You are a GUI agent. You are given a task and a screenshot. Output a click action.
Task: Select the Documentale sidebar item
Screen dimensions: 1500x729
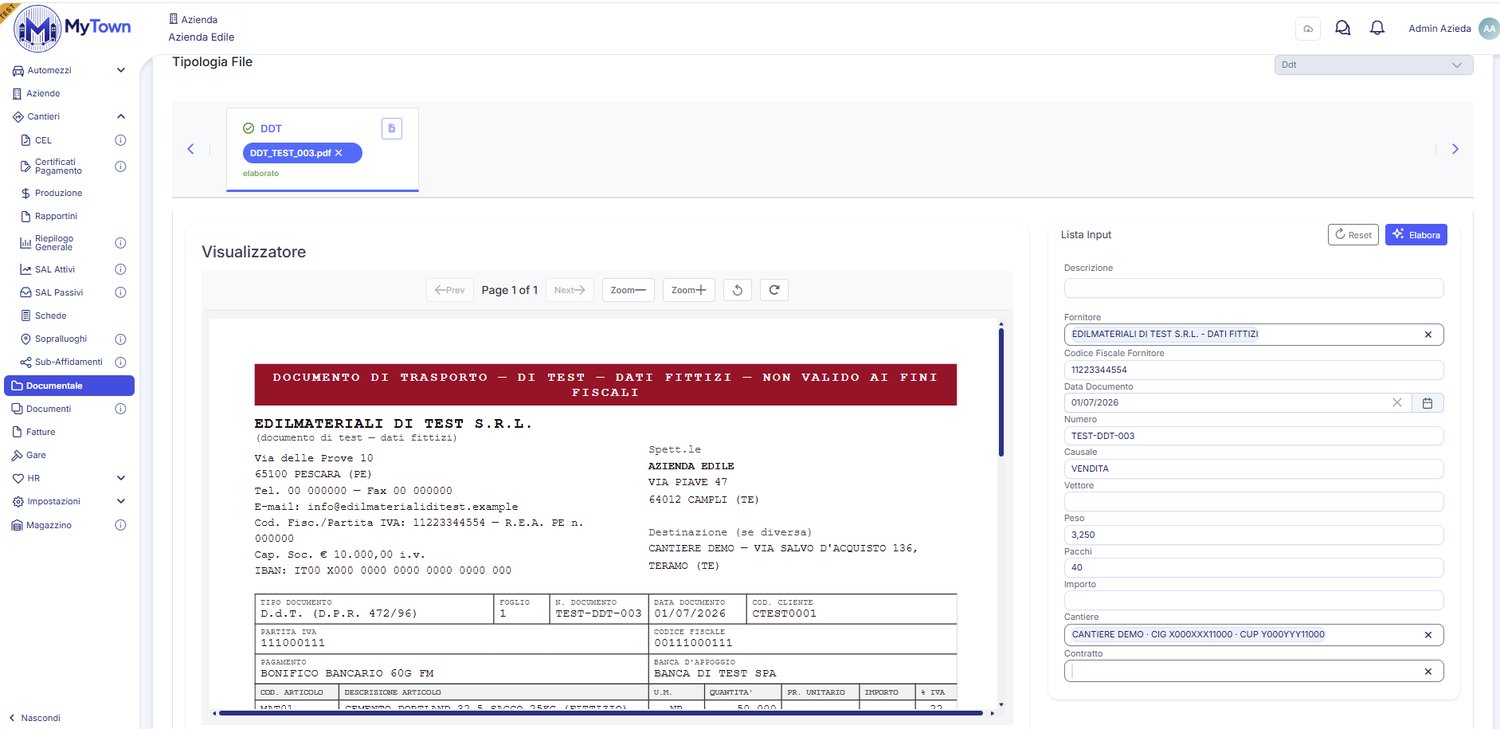coord(69,385)
